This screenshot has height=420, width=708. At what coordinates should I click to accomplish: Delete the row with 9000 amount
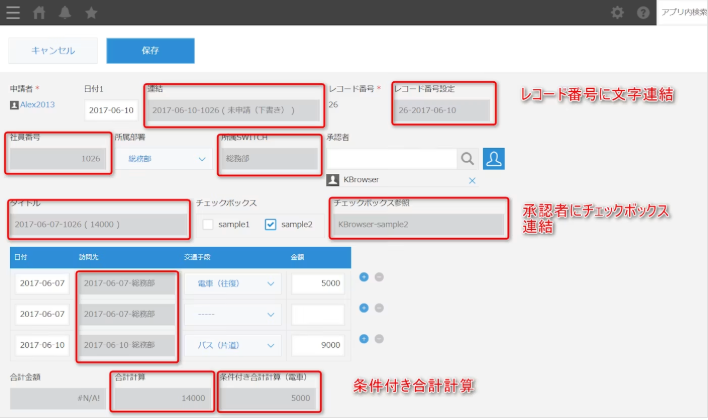pos(379,339)
